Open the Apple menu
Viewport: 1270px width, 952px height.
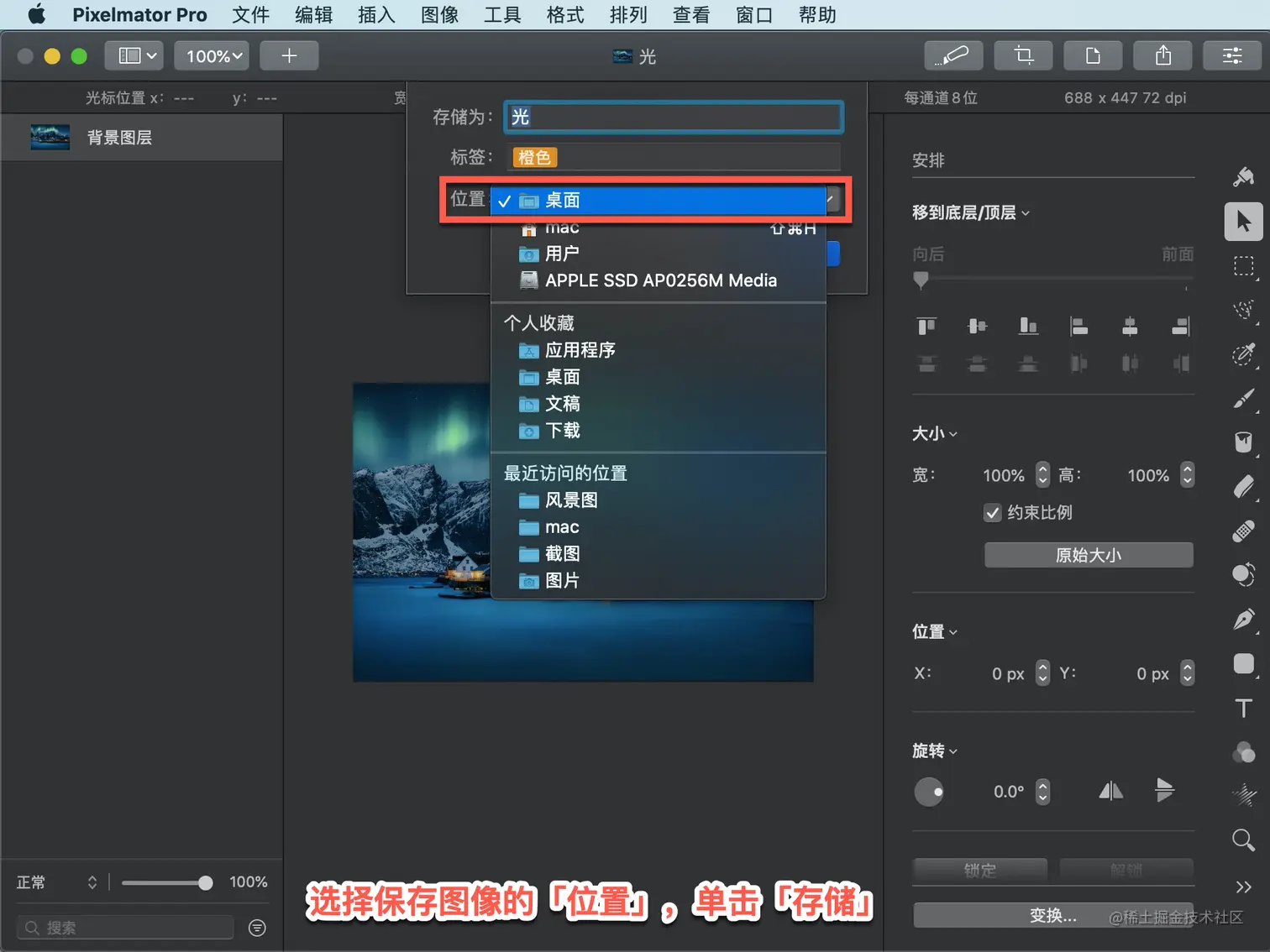[x=37, y=15]
